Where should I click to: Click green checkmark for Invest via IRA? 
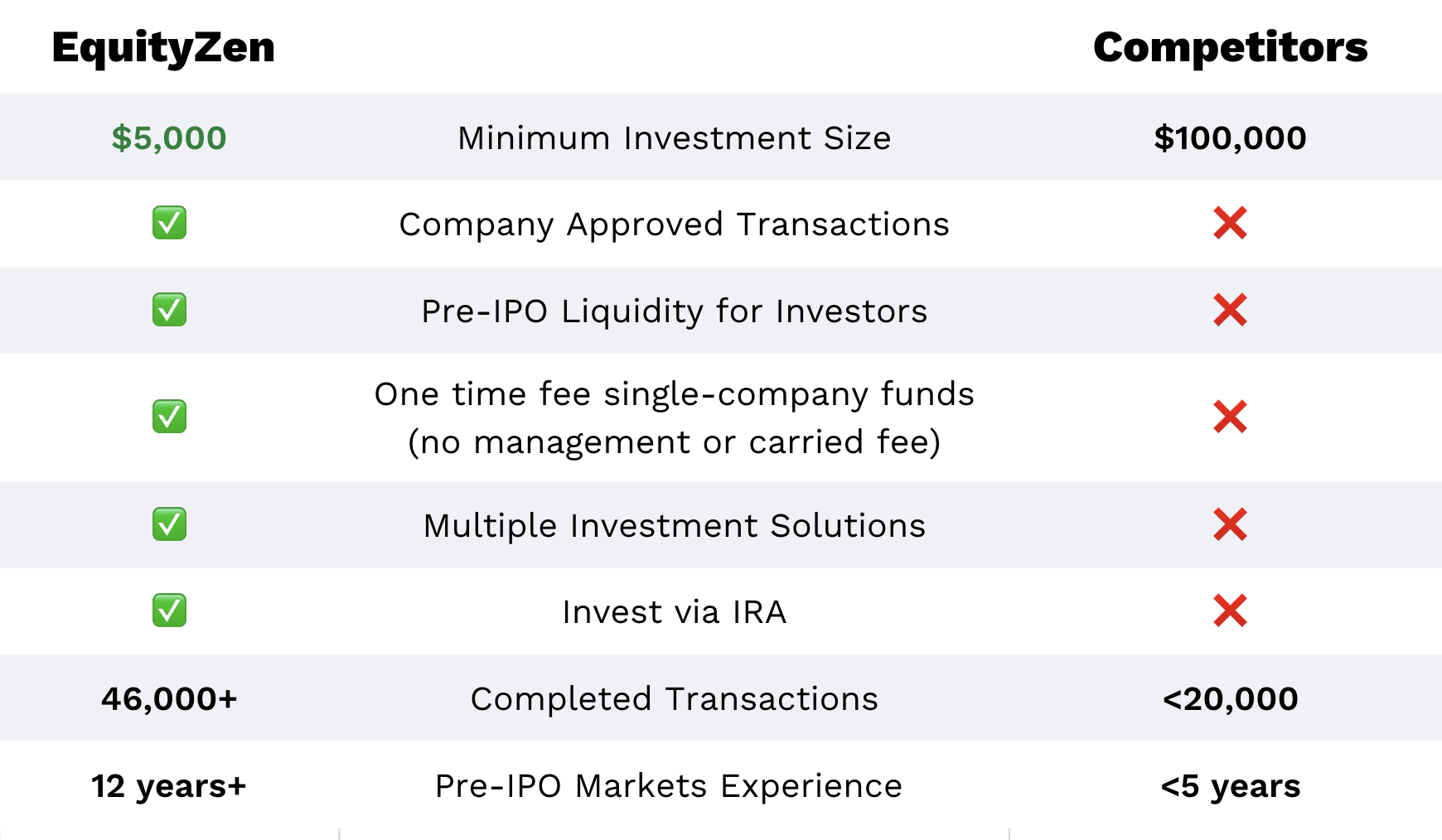coord(169,611)
